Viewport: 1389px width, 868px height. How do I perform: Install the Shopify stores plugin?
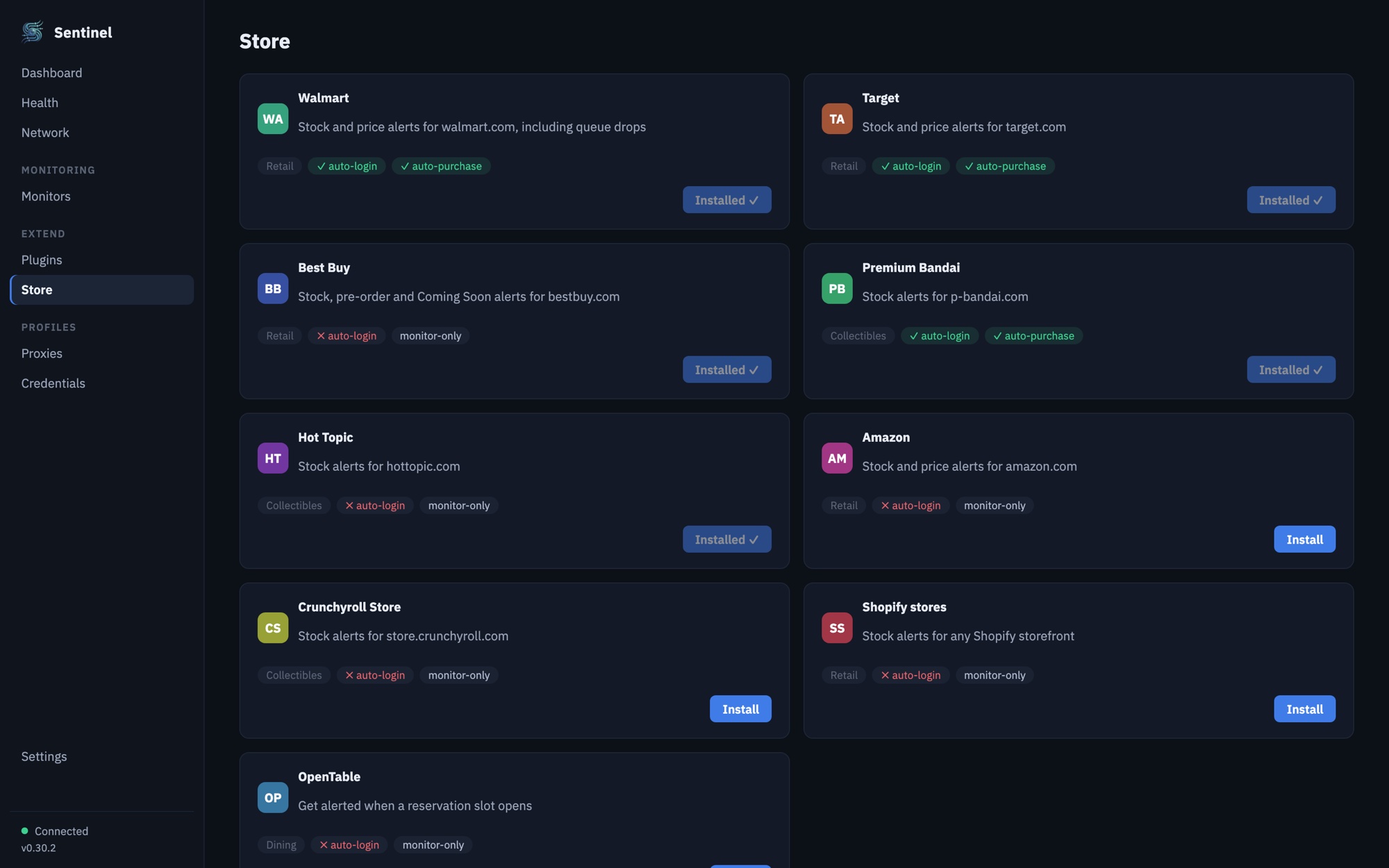pos(1304,709)
